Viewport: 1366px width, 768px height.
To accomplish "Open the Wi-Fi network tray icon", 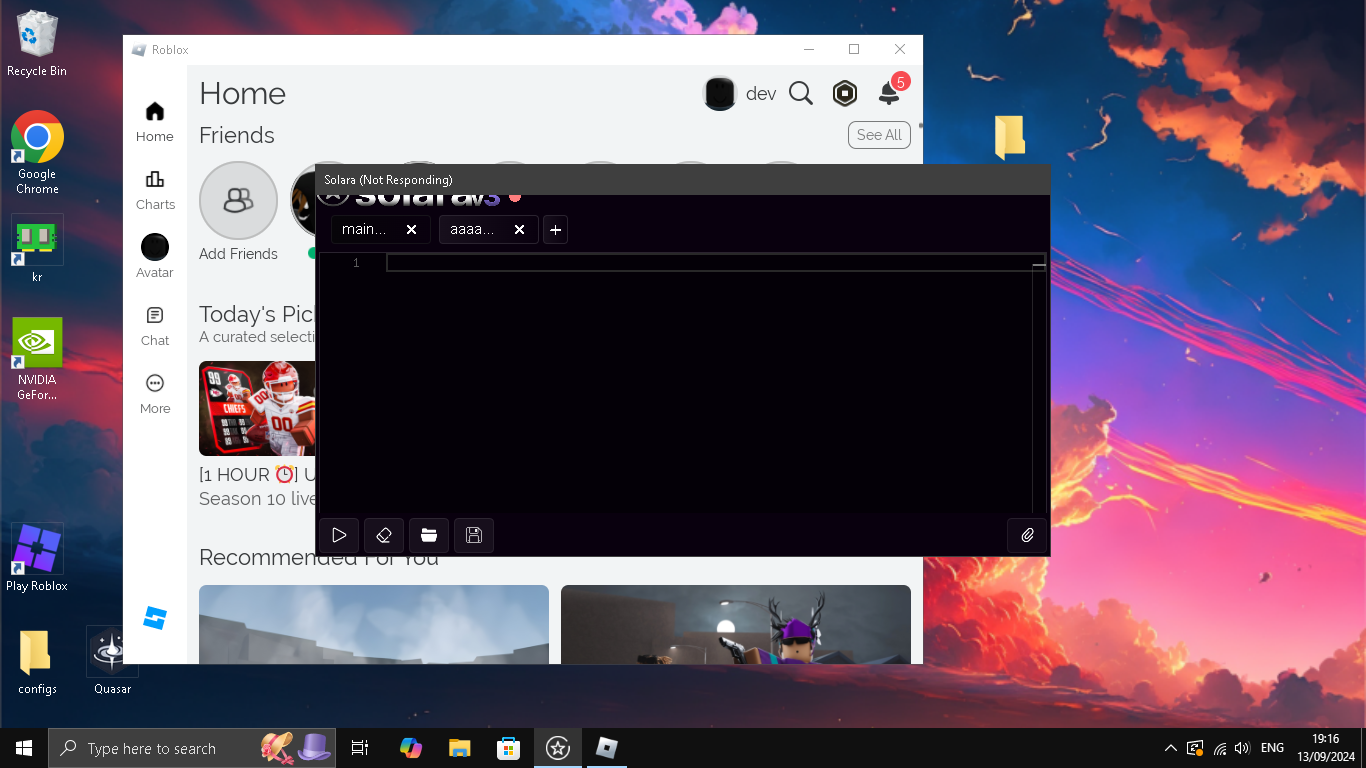I will [1220, 748].
